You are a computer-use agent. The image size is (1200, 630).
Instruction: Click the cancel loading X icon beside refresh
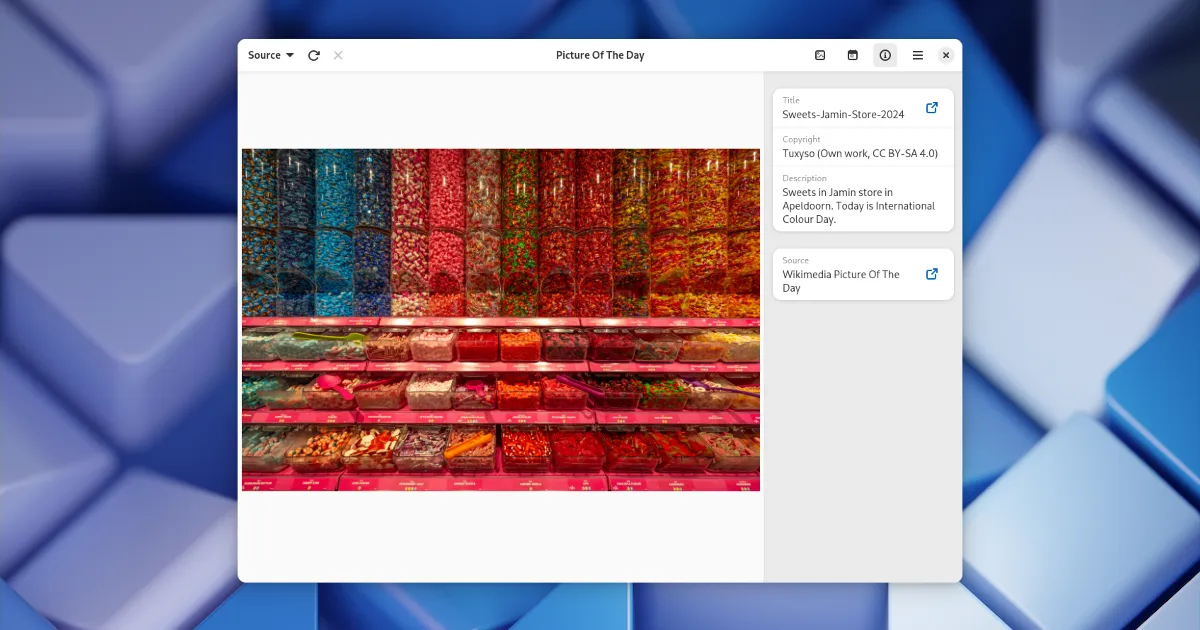pyautogui.click(x=338, y=55)
